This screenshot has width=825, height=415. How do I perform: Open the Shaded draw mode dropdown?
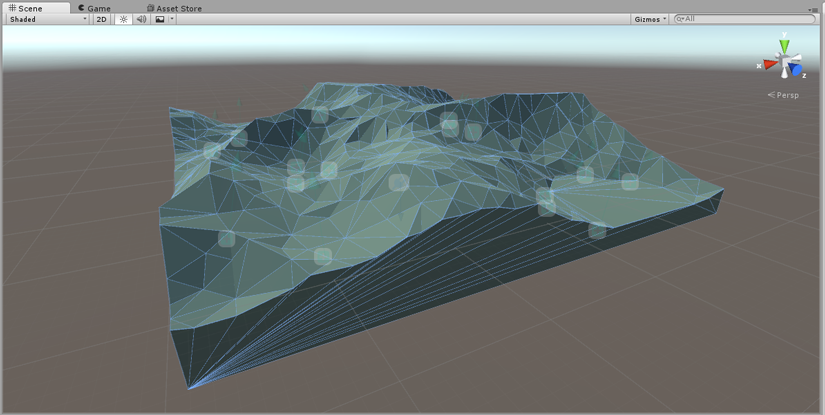click(x=47, y=19)
